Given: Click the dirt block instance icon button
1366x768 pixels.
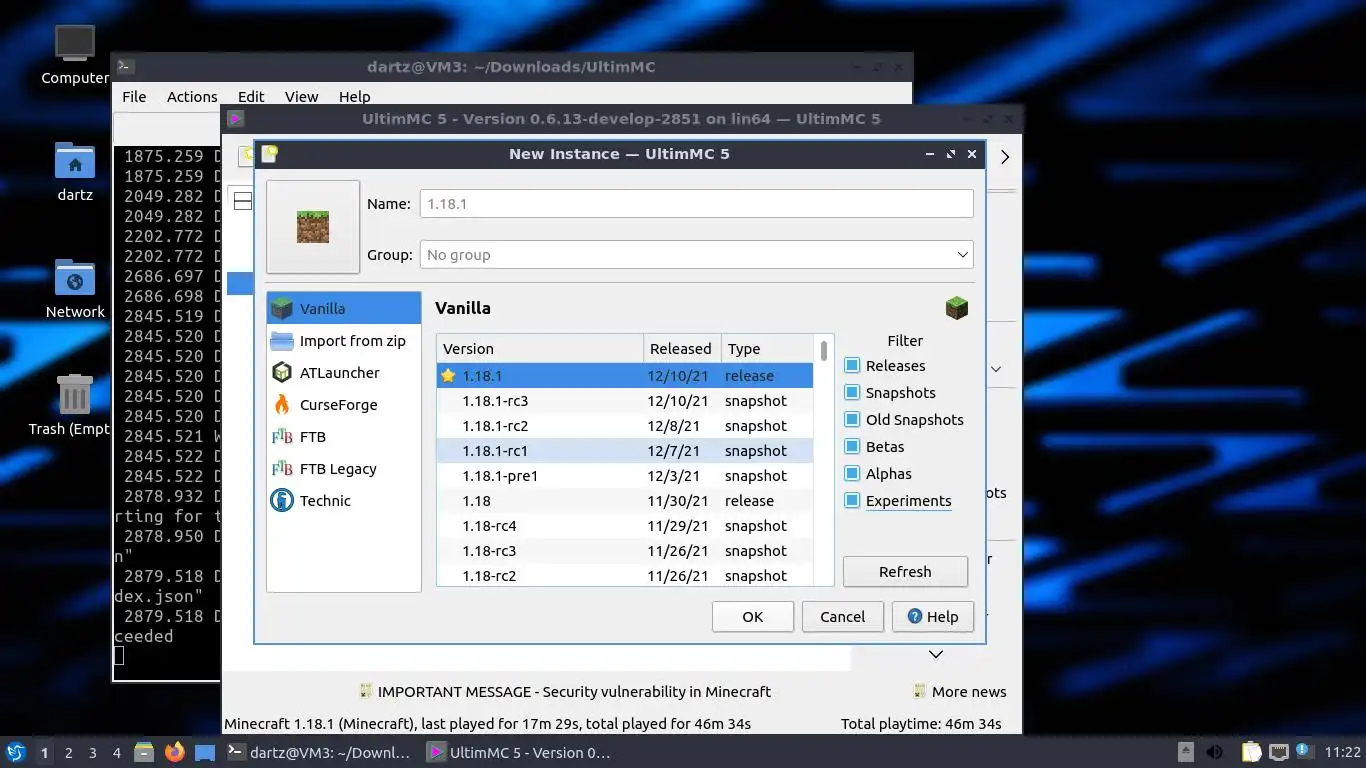Looking at the screenshot, I should (x=313, y=227).
